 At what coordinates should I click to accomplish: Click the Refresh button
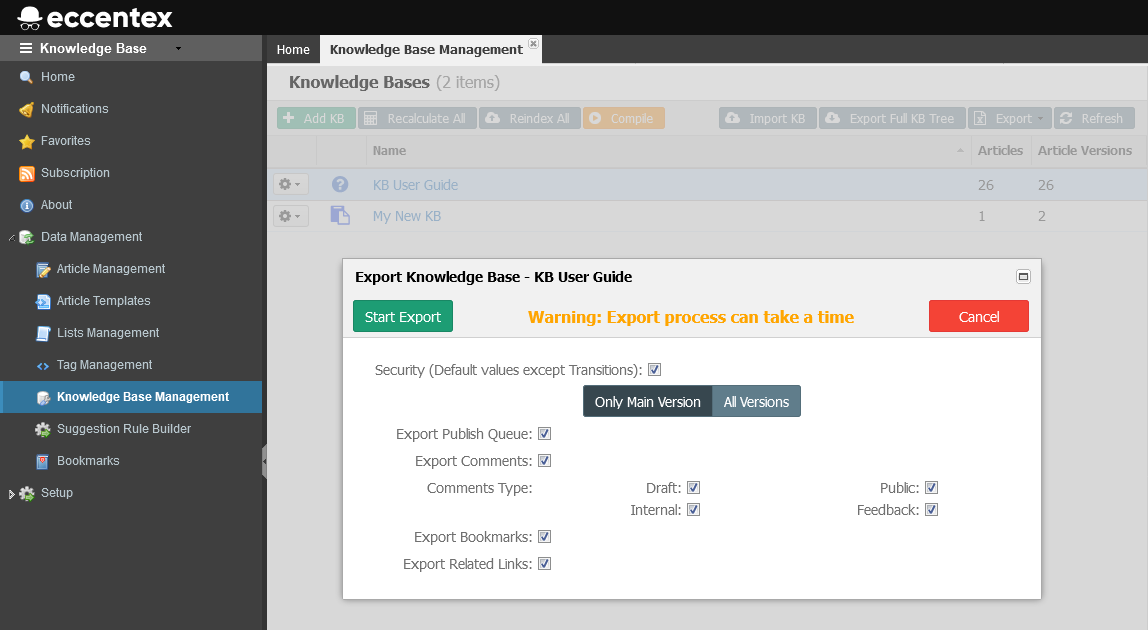tap(1095, 118)
